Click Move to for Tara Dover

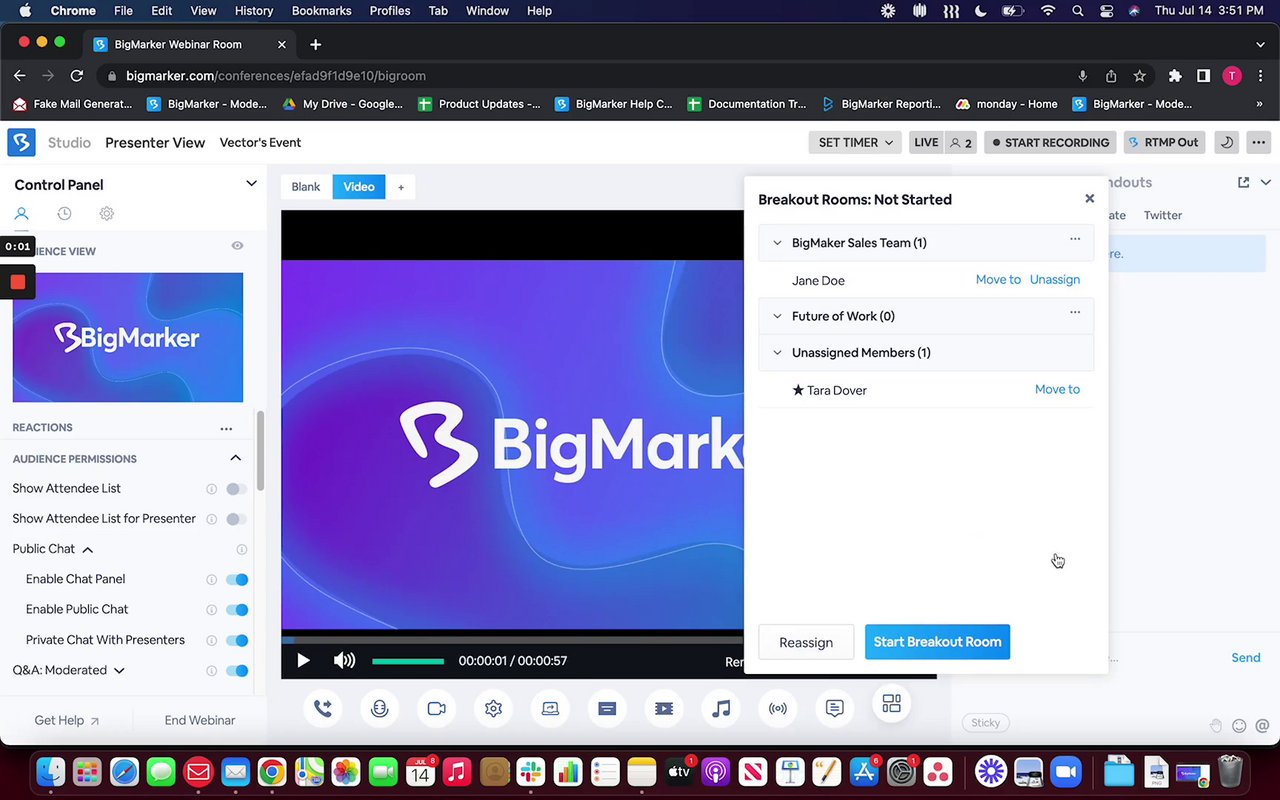point(1057,390)
